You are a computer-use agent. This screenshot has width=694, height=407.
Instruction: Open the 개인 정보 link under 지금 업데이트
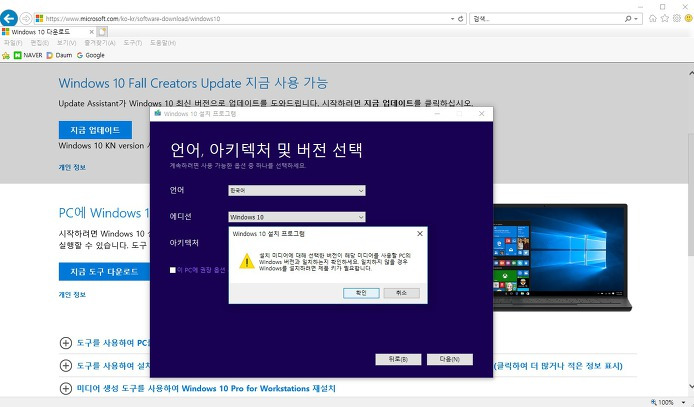tap(72, 167)
